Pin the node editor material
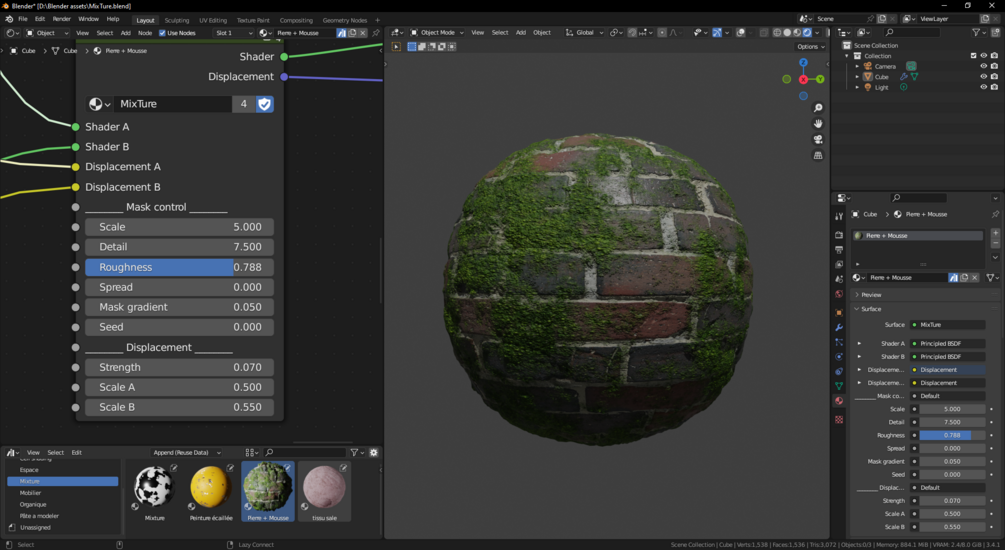The width and height of the screenshot is (1005, 550). [376, 33]
